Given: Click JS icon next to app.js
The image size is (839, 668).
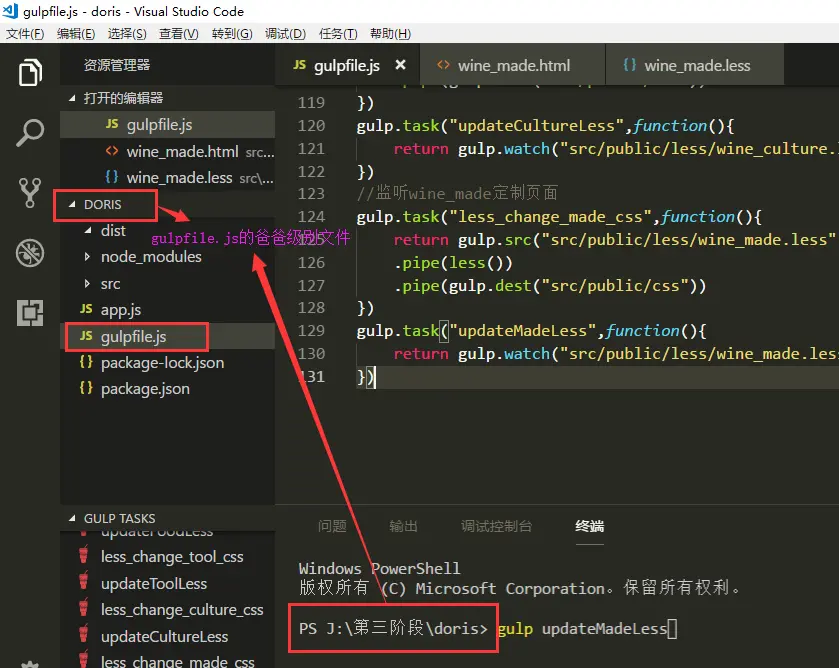Looking at the screenshot, I should [86, 309].
